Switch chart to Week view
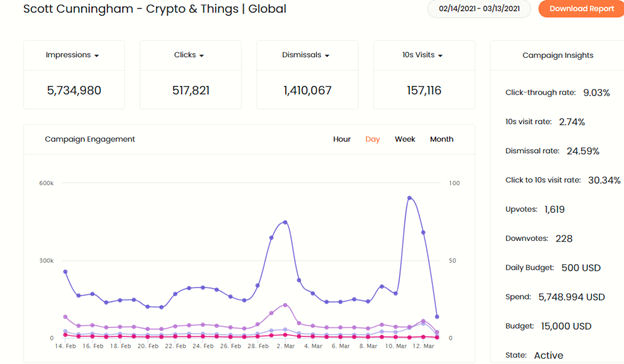Viewport: 624px width, 364px height. pyautogui.click(x=405, y=139)
